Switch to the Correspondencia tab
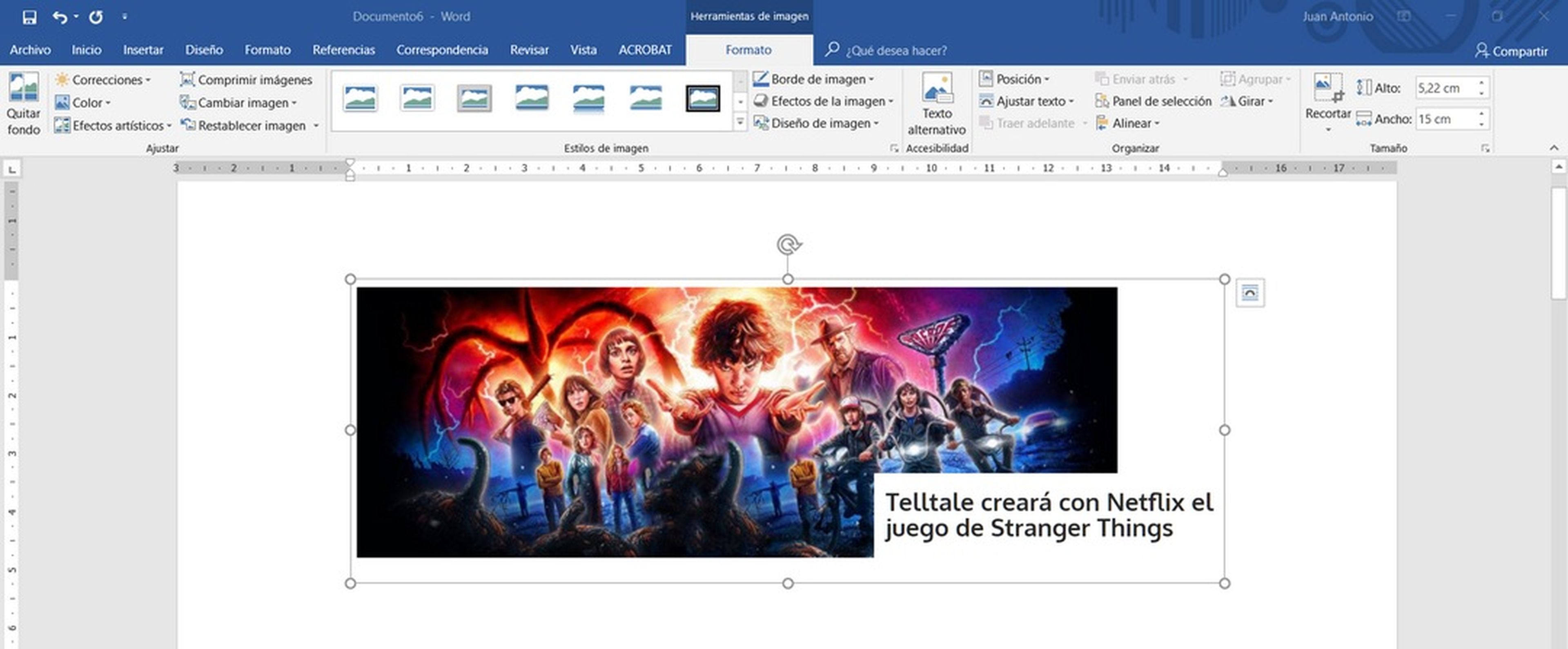 [x=442, y=50]
